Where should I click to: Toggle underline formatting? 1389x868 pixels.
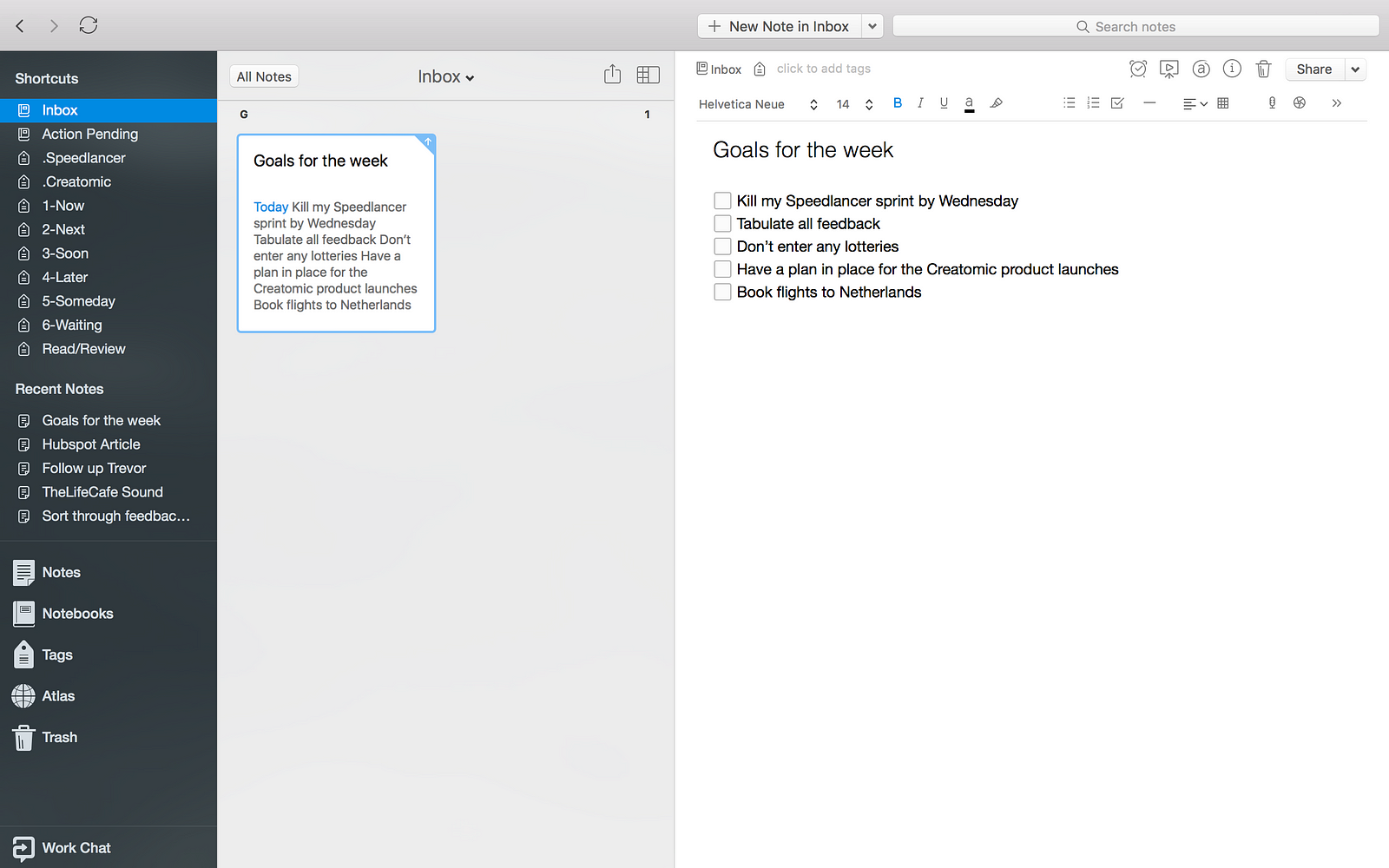[944, 103]
